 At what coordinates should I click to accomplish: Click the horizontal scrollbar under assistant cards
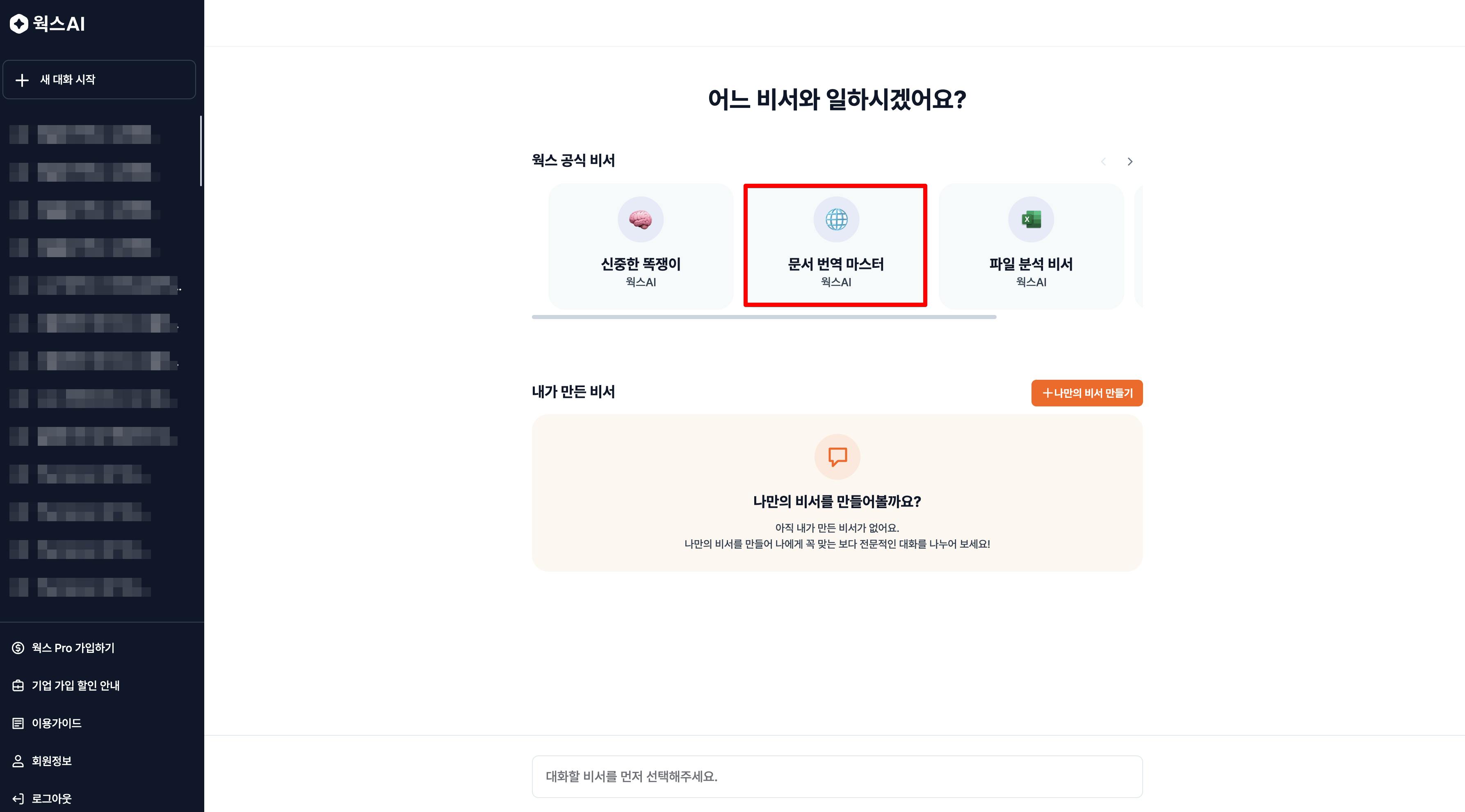[764, 317]
